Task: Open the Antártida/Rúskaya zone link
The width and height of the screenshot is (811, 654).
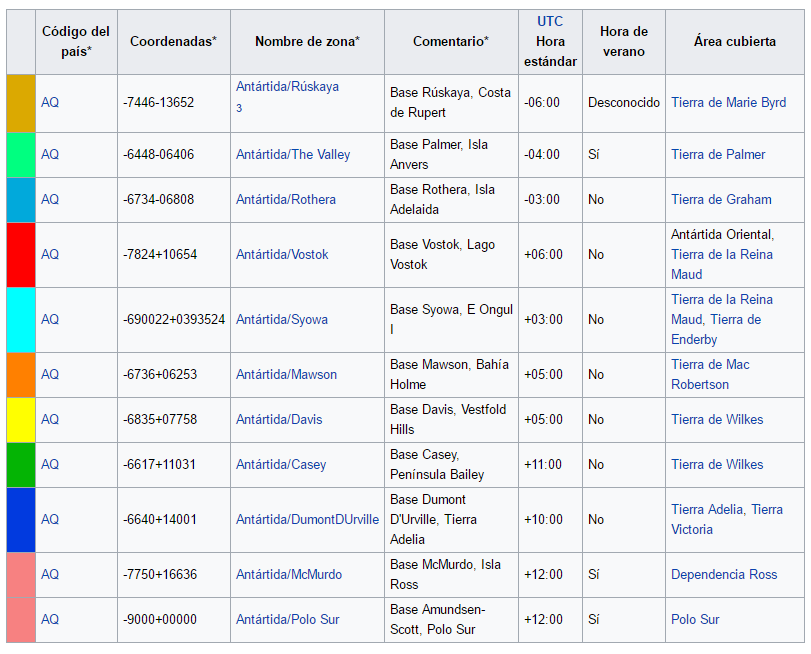Action: (287, 87)
